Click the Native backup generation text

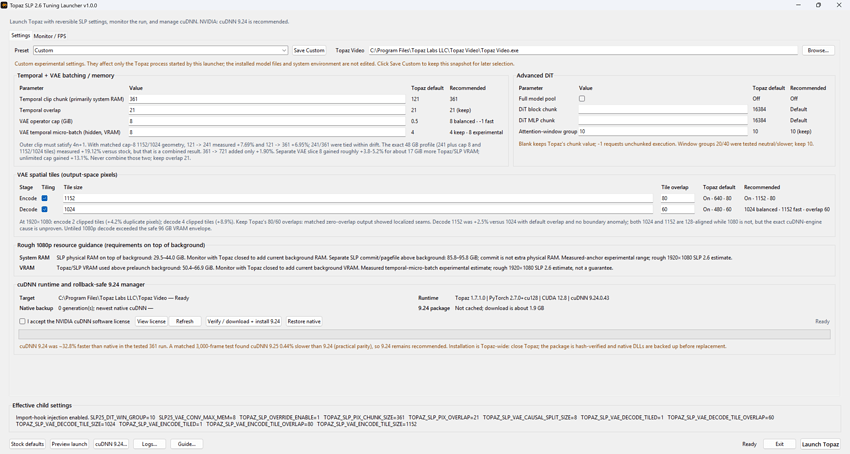pyautogui.click(x=106, y=308)
